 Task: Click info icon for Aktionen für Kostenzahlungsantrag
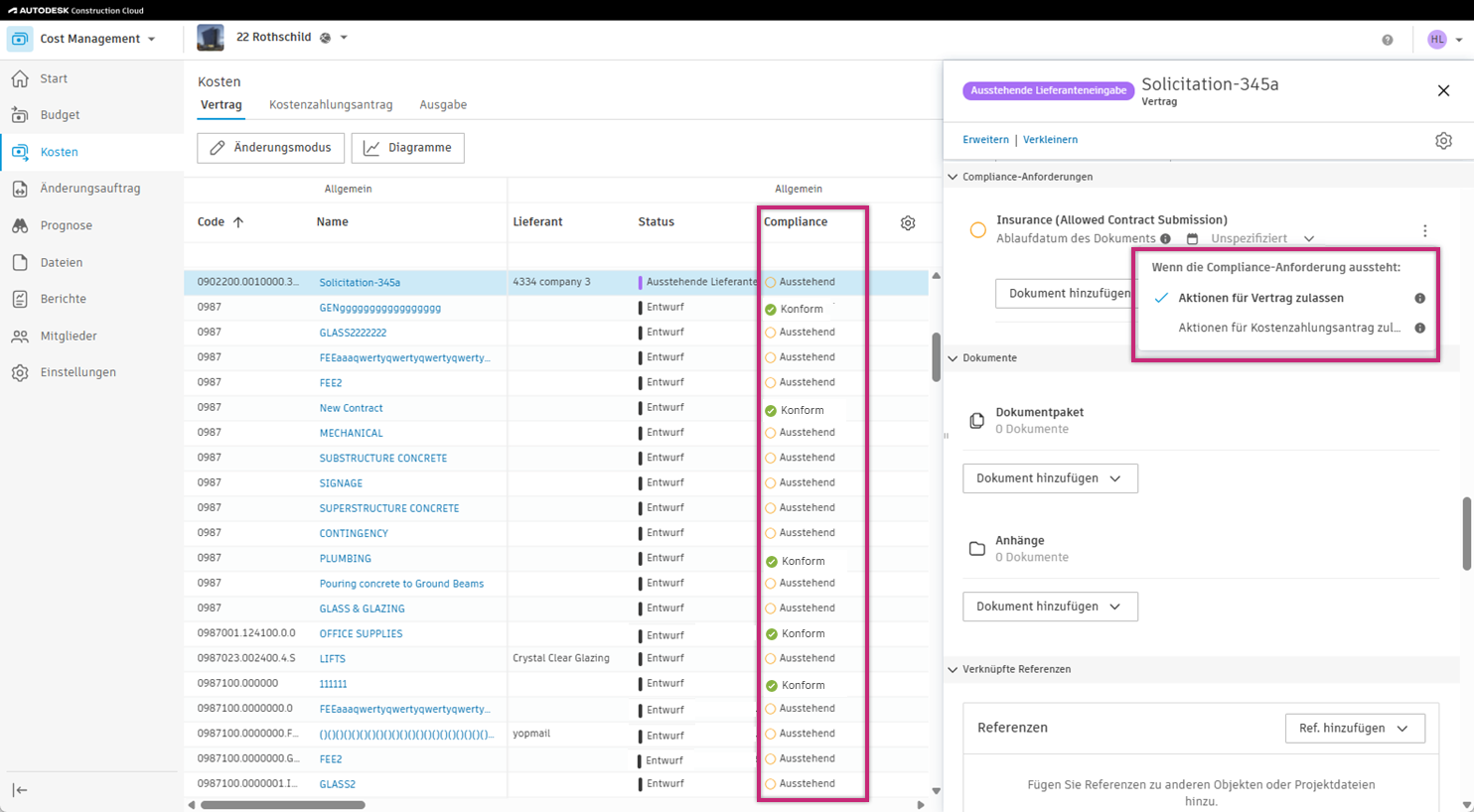click(1419, 328)
